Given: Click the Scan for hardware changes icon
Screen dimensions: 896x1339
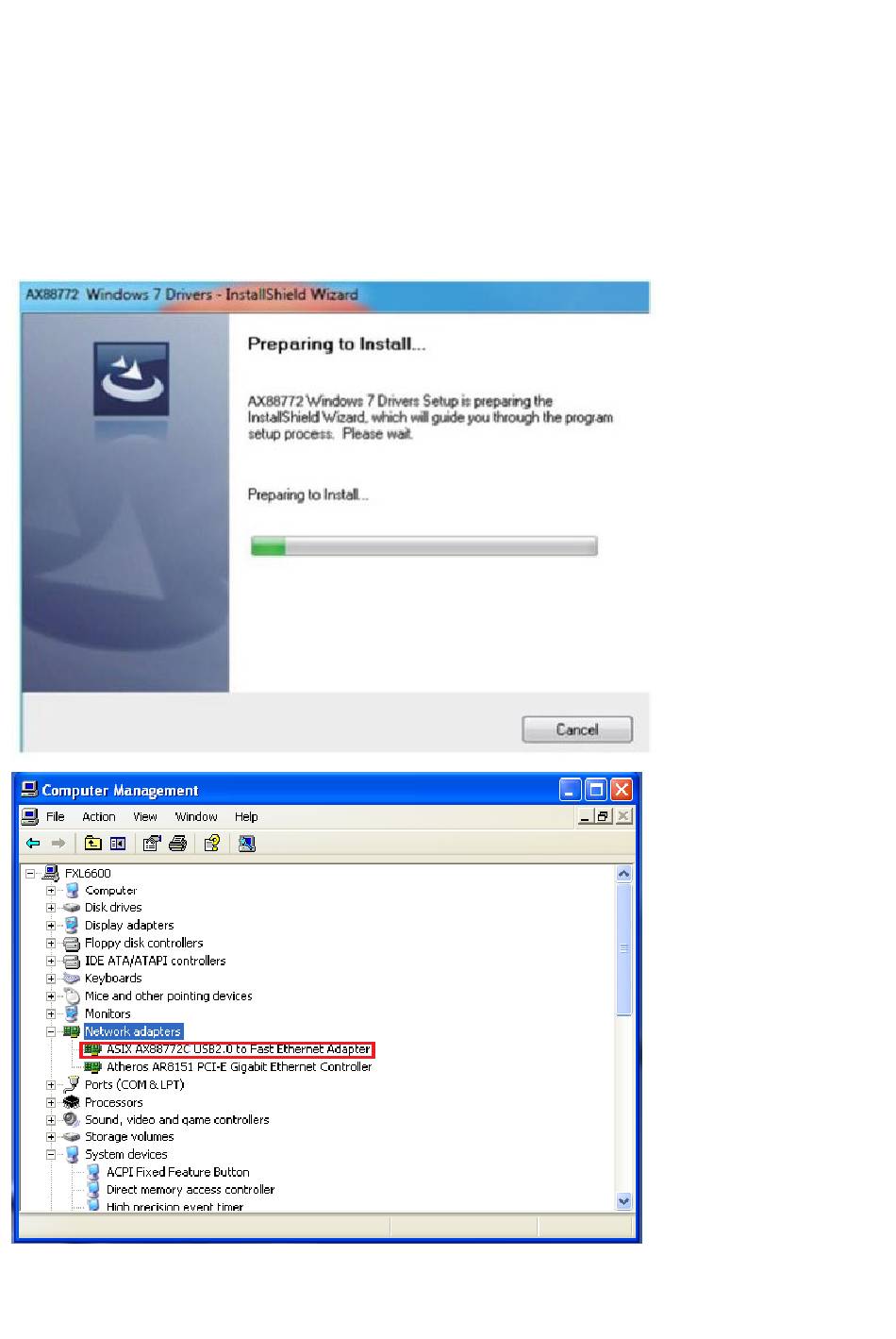Looking at the screenshot, I should point(246,844).
